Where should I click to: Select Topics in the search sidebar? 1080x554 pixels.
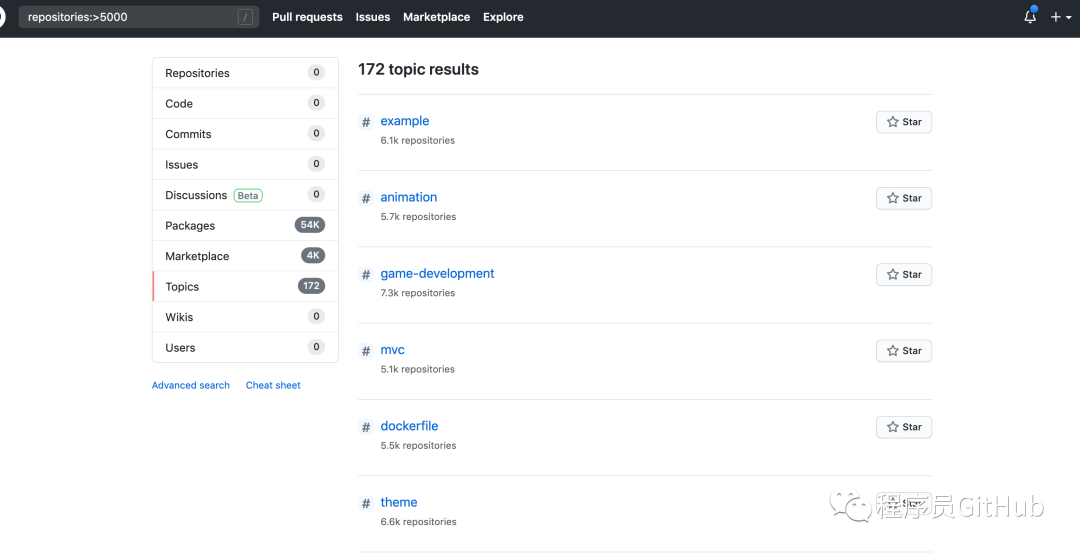tap(245, 287)
